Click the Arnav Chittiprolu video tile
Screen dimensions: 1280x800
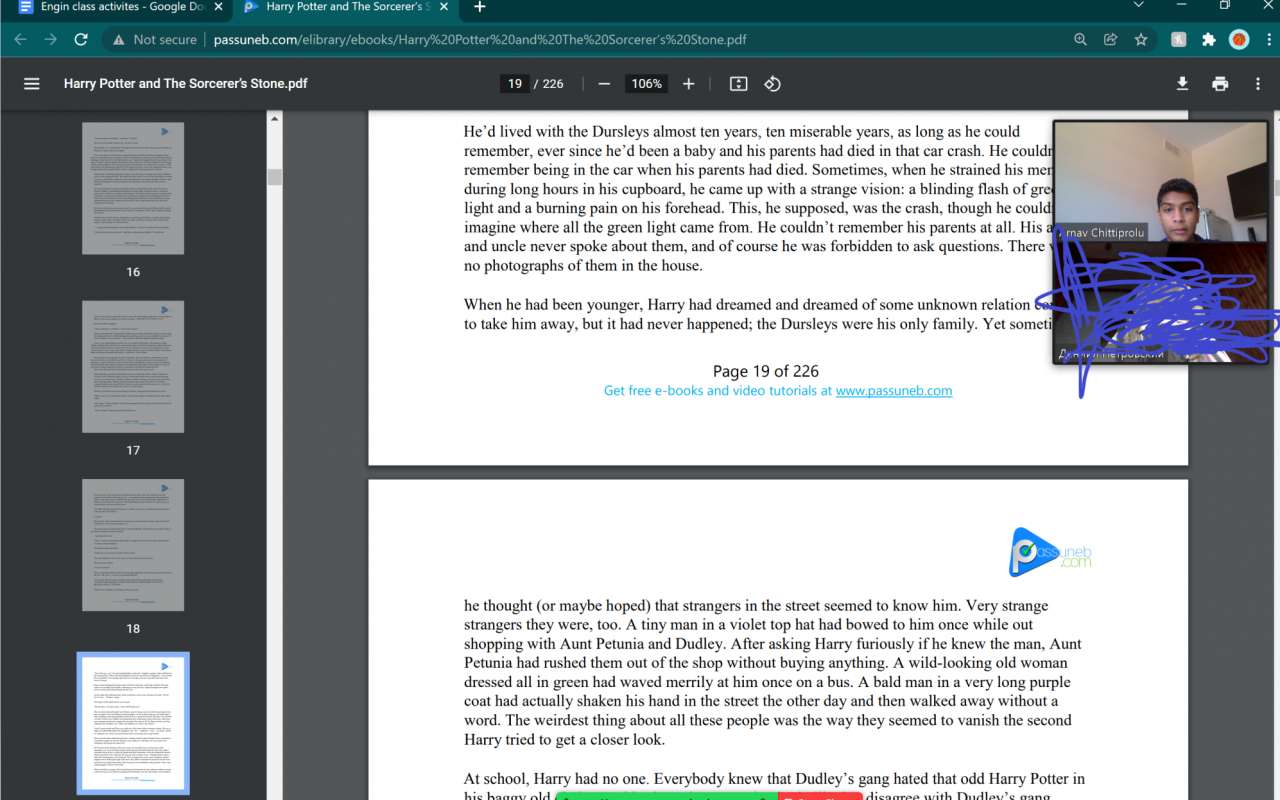(1160, 181)
